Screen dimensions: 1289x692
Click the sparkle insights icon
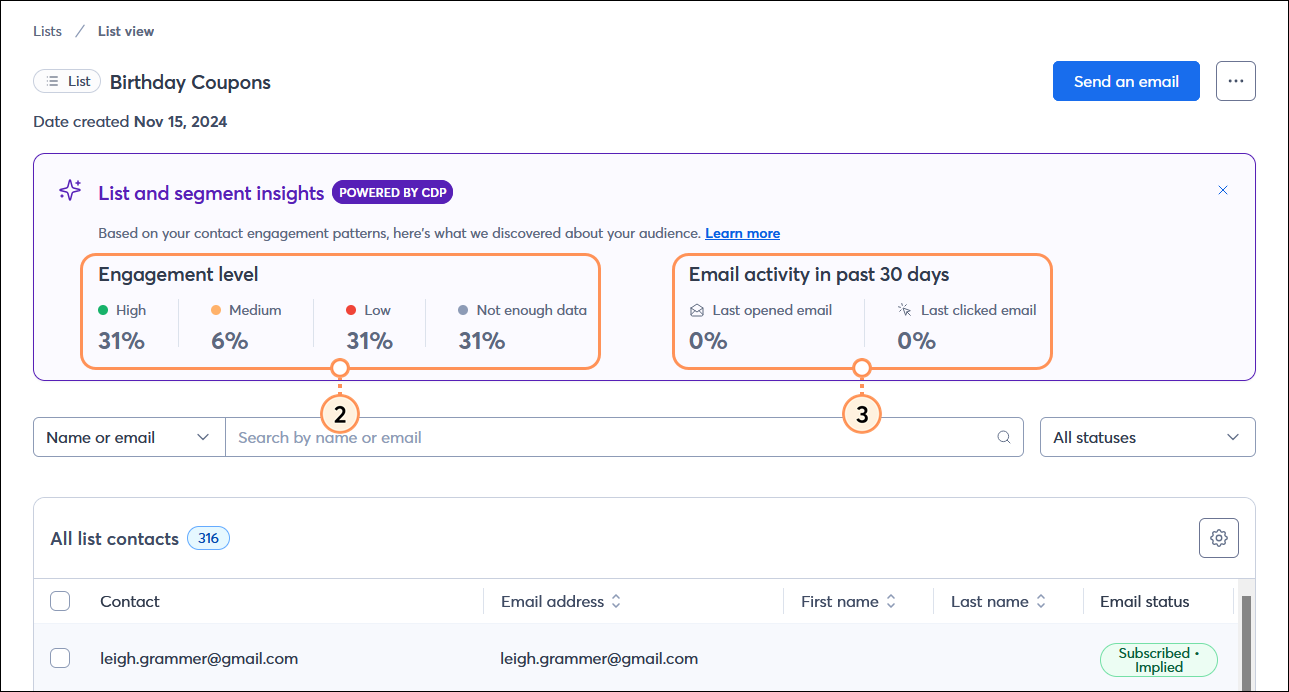click(69, 190)
